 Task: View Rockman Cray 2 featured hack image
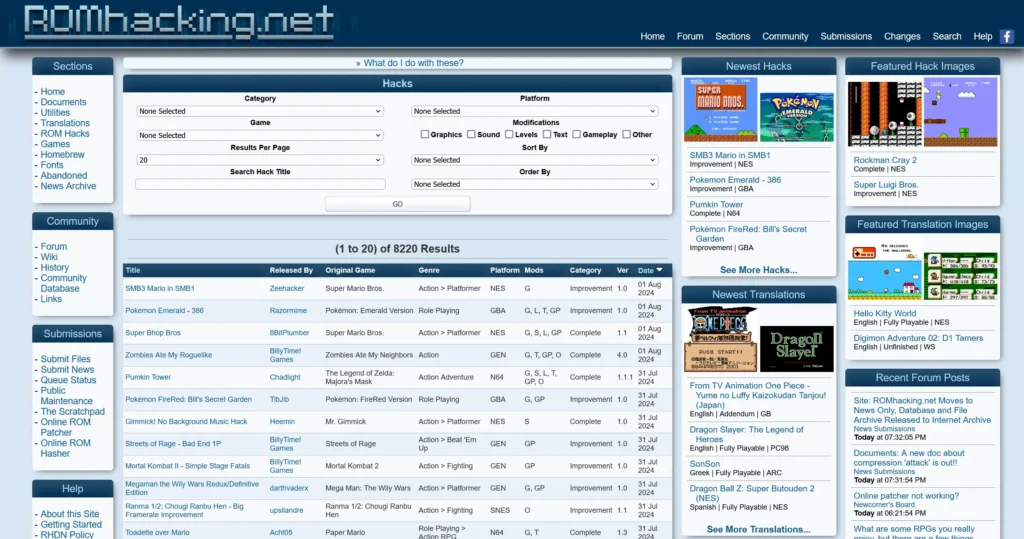pos(885,113)
